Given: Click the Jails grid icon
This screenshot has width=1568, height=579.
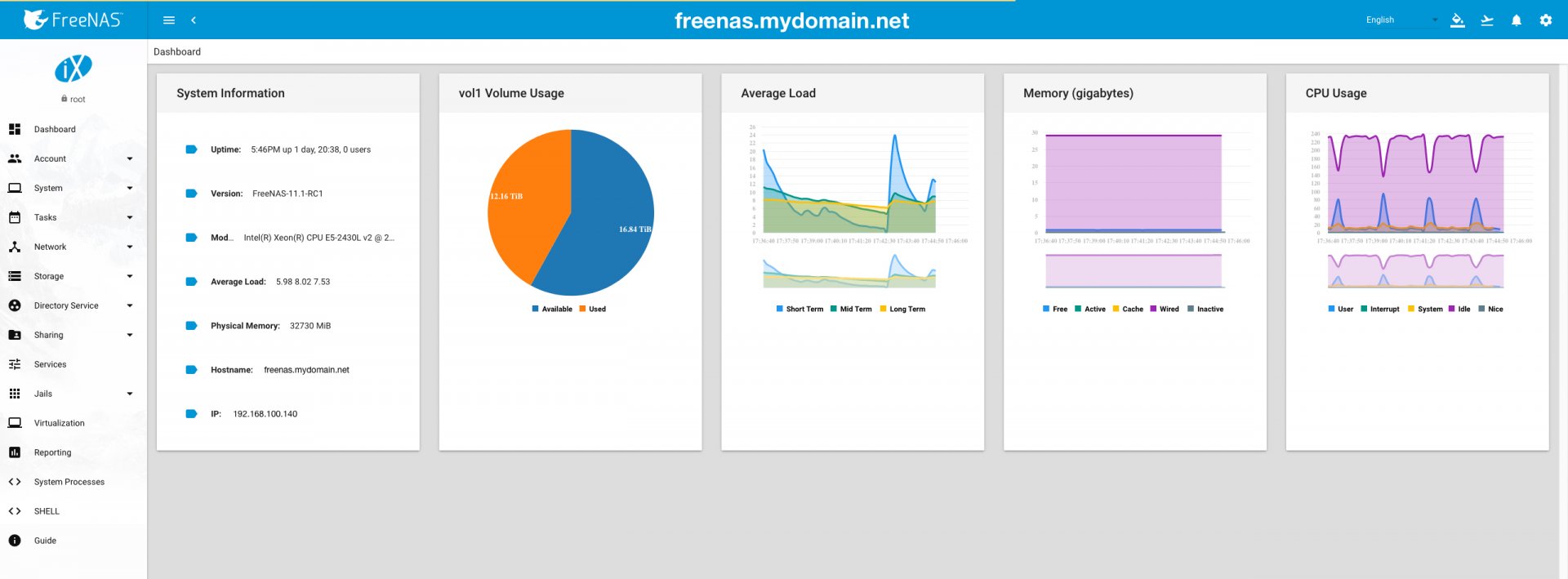Looking at the screenshot, I should coord(15,394).
